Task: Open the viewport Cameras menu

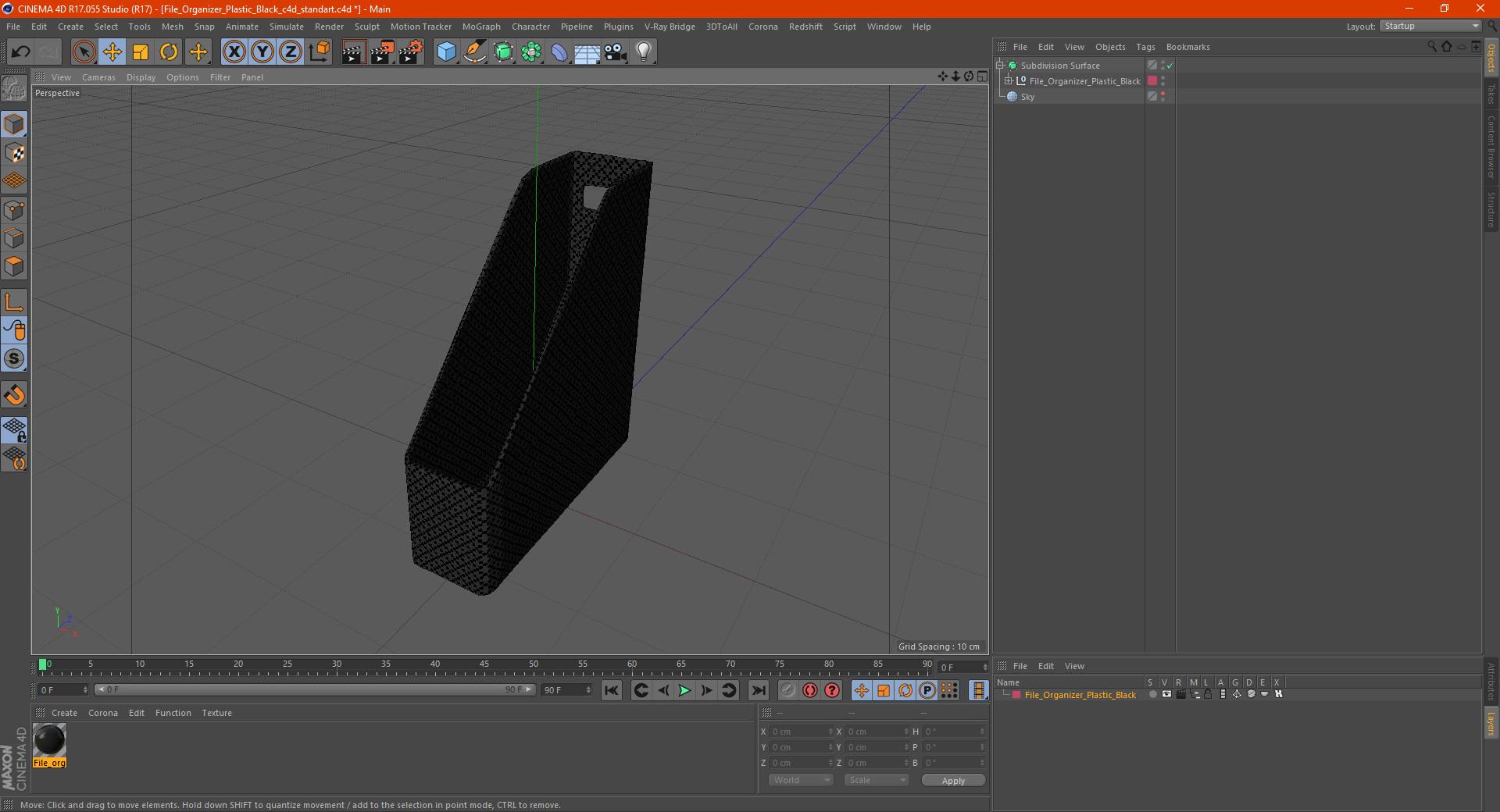Action: [x=98, y=77]
